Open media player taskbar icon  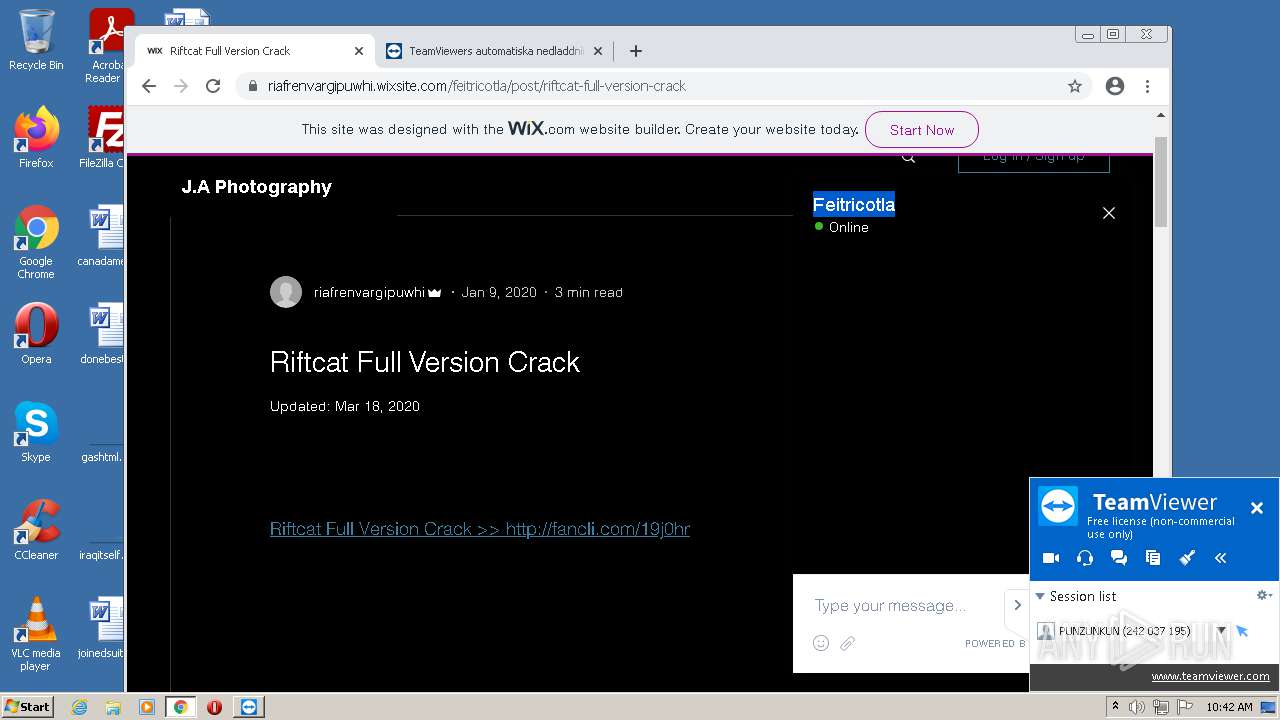coord(147,707)
